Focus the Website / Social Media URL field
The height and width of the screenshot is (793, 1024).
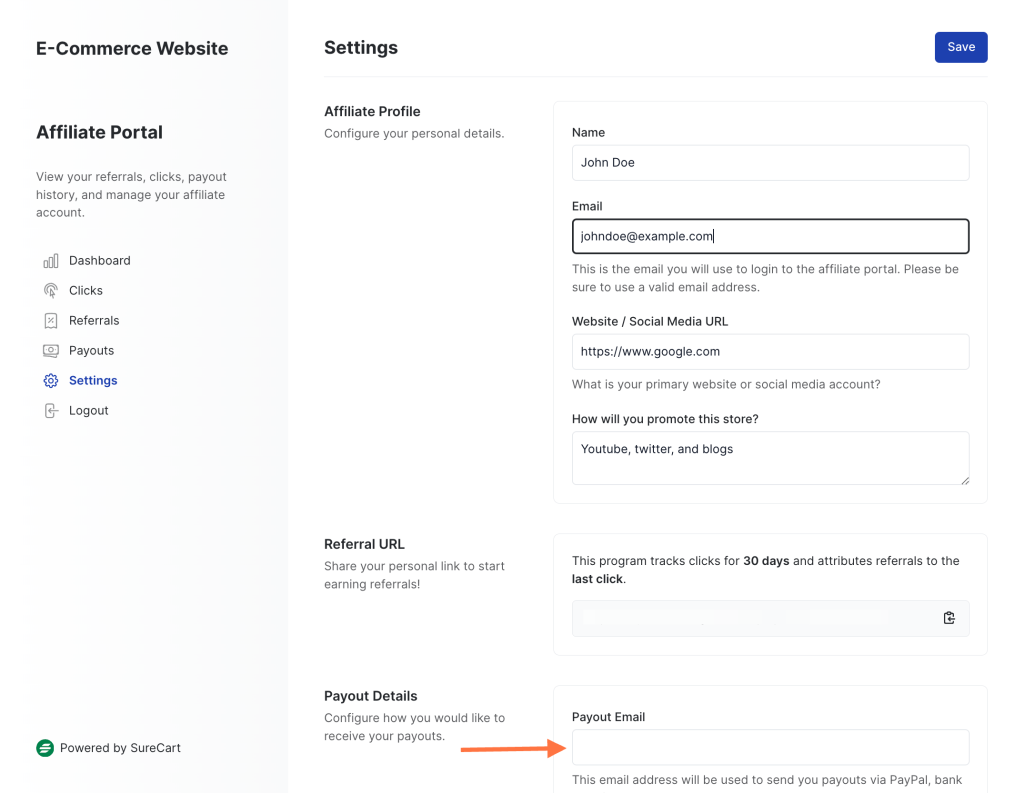pos(770,351)
